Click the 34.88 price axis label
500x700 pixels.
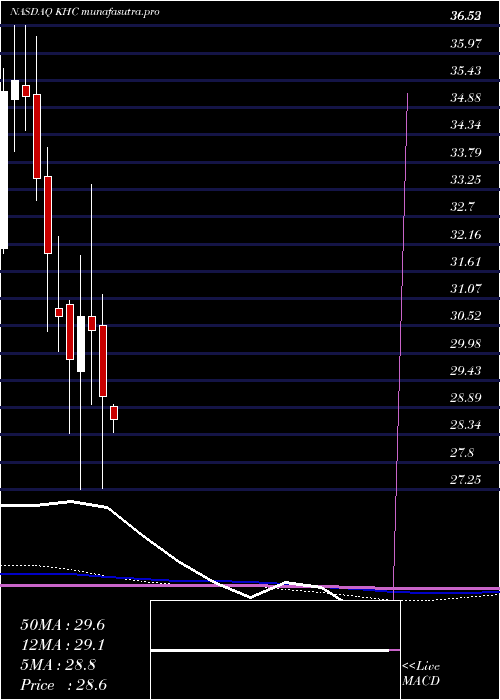click(x=466, y=97)
